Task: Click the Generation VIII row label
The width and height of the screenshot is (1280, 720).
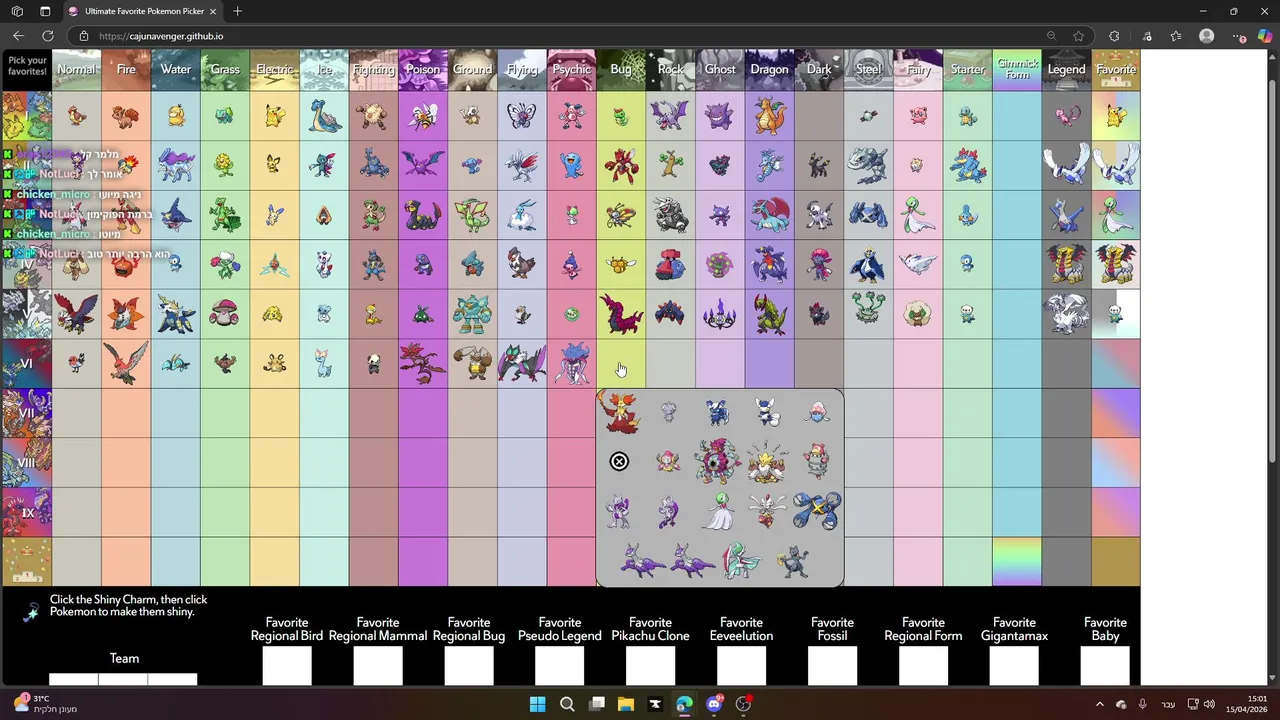Action: (x=27, y=463)
